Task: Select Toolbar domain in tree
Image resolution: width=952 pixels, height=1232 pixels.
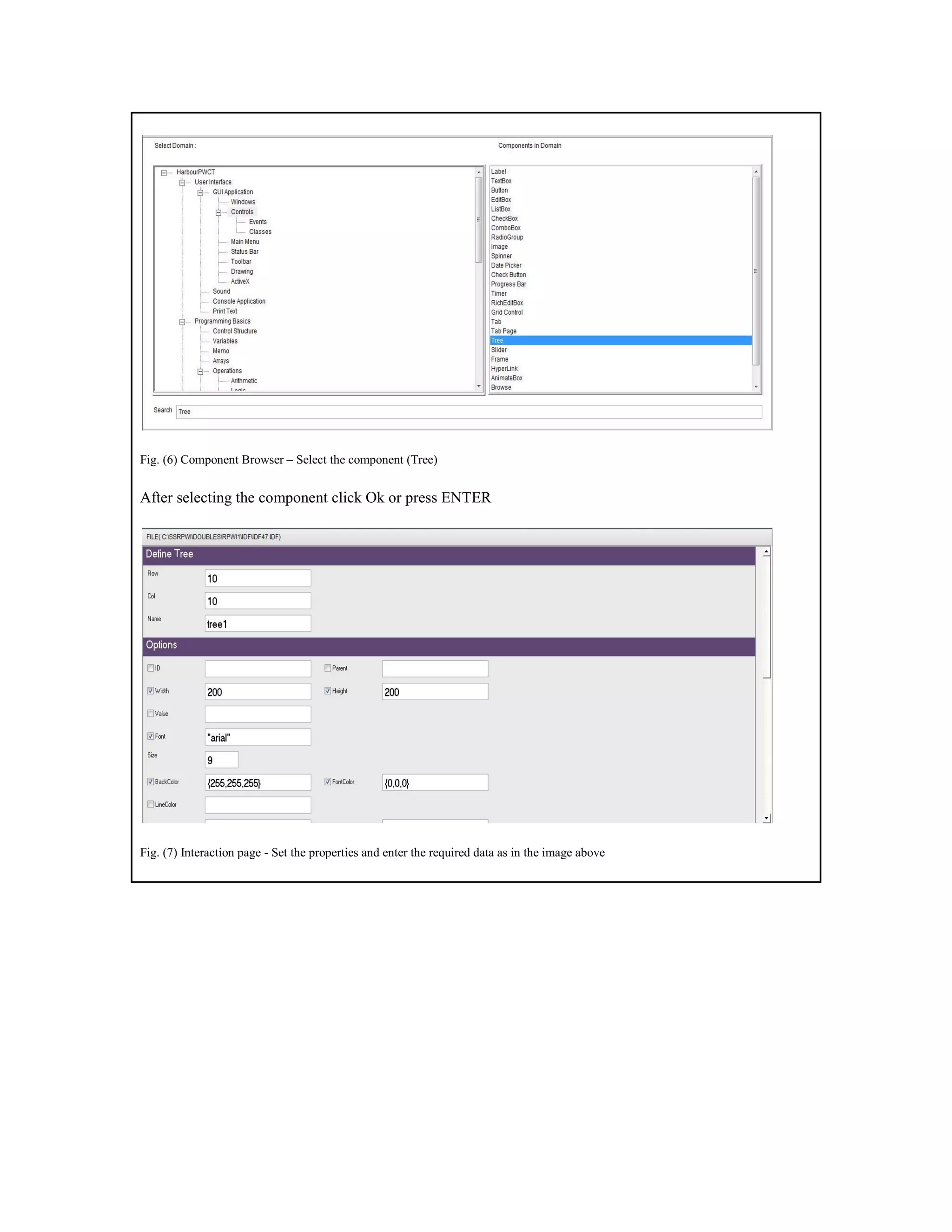Action: tap(241, 262)
